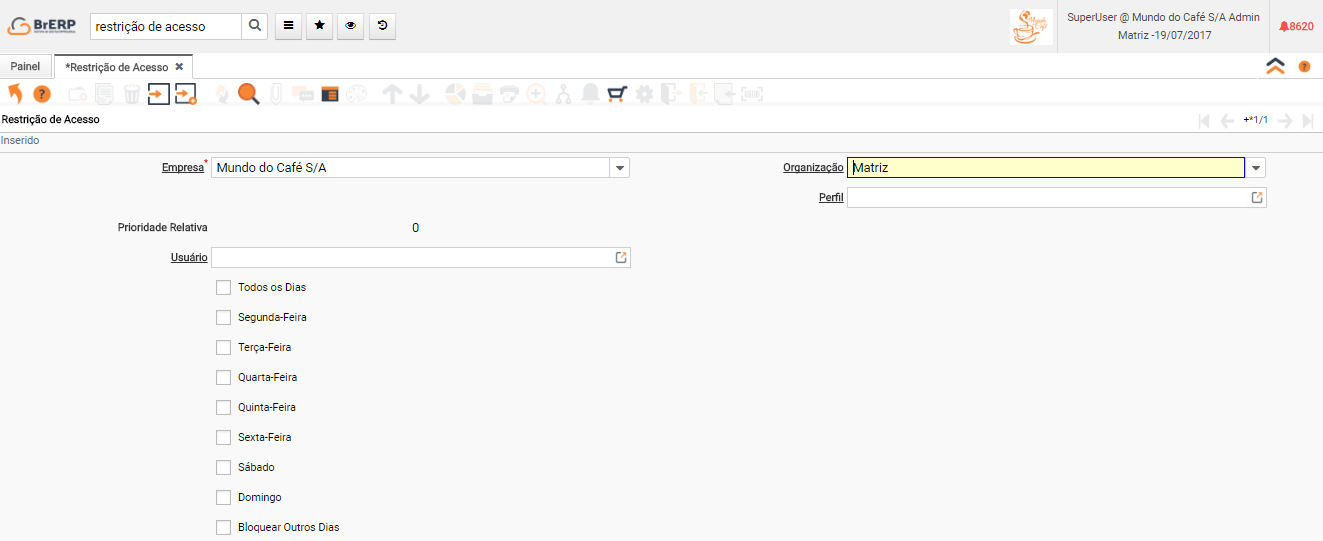The image size is (1323, 541).
Task: Expand the Empresa dropdown arrow
Action: pyautogui.click(x=620, y=168)
